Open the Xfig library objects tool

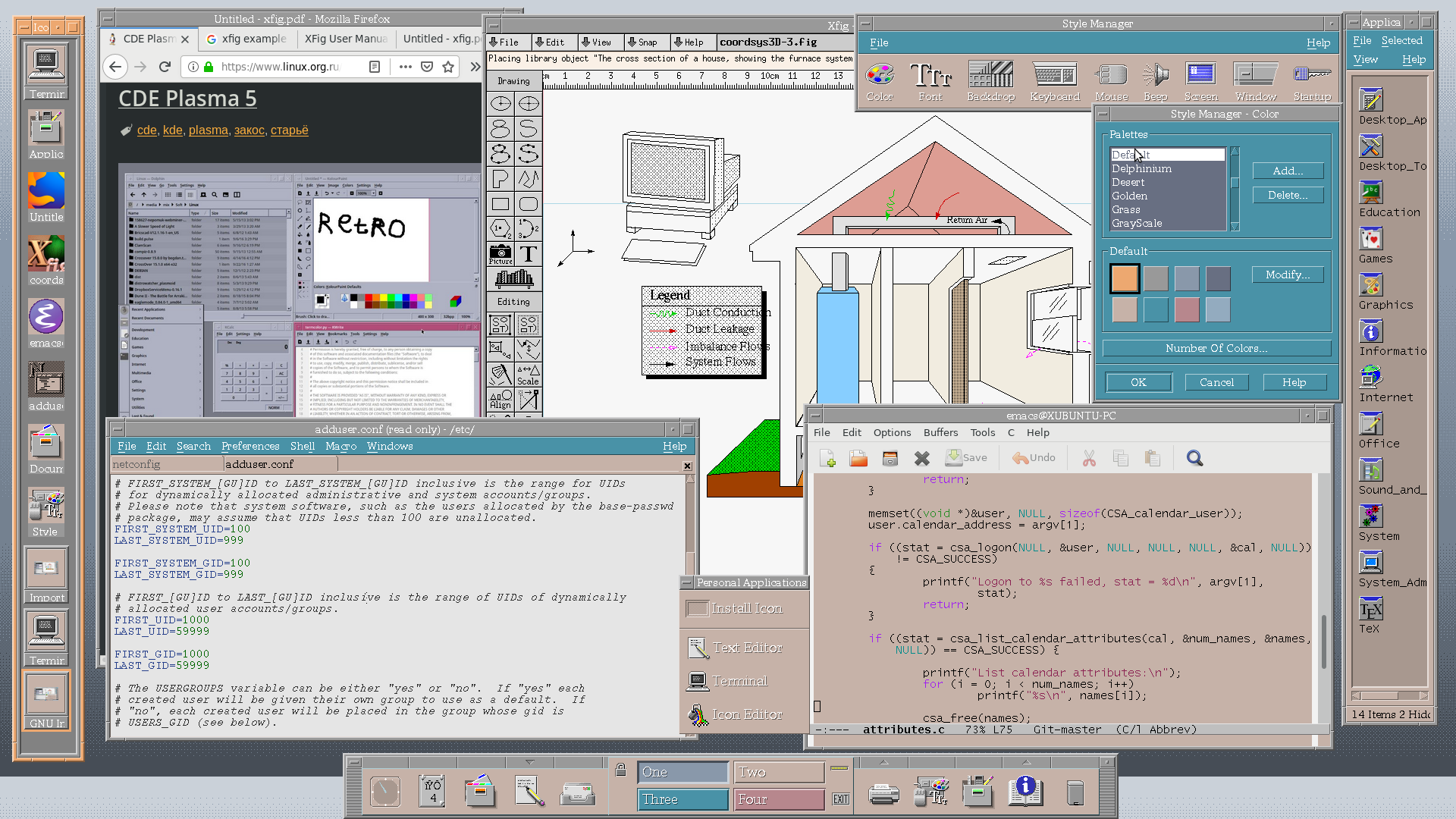pyautogui.click(x=514, y=278)
